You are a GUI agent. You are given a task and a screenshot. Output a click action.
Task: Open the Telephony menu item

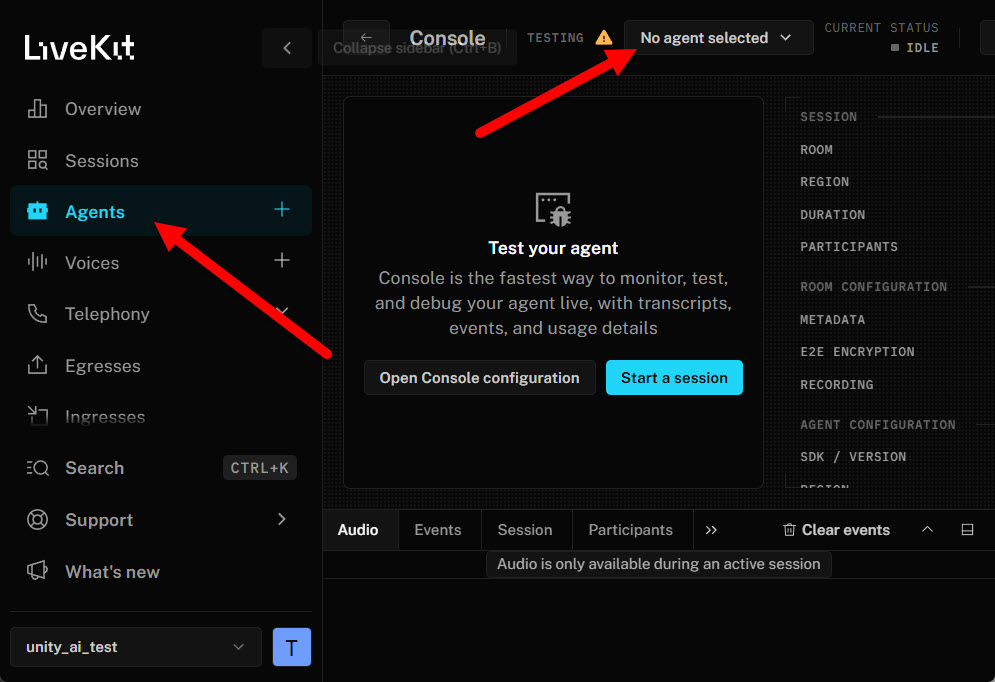(x=161, y=313)
